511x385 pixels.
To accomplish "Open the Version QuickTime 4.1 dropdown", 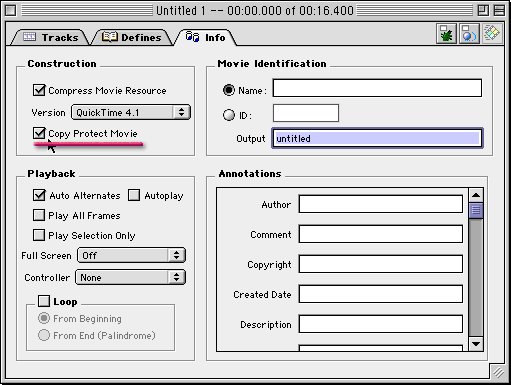I will click(131, 112).
